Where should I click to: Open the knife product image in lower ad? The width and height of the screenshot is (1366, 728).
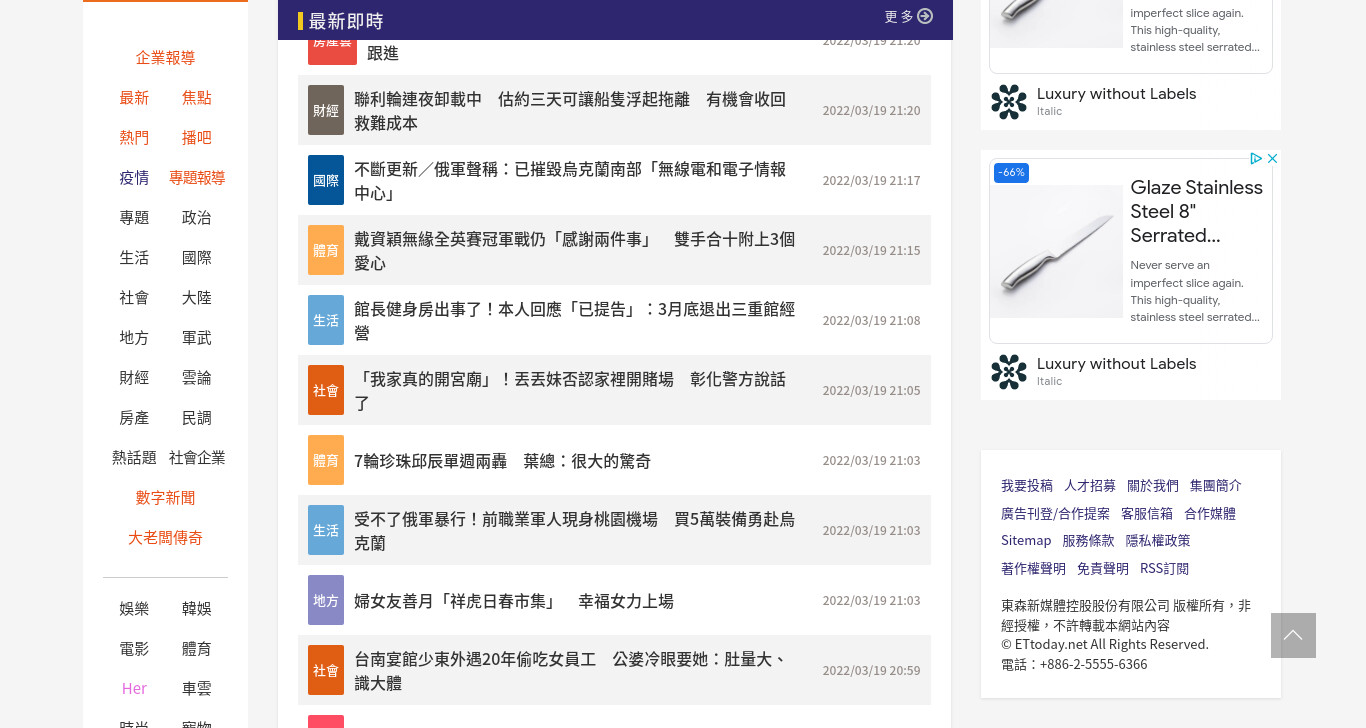point(1056,251)
